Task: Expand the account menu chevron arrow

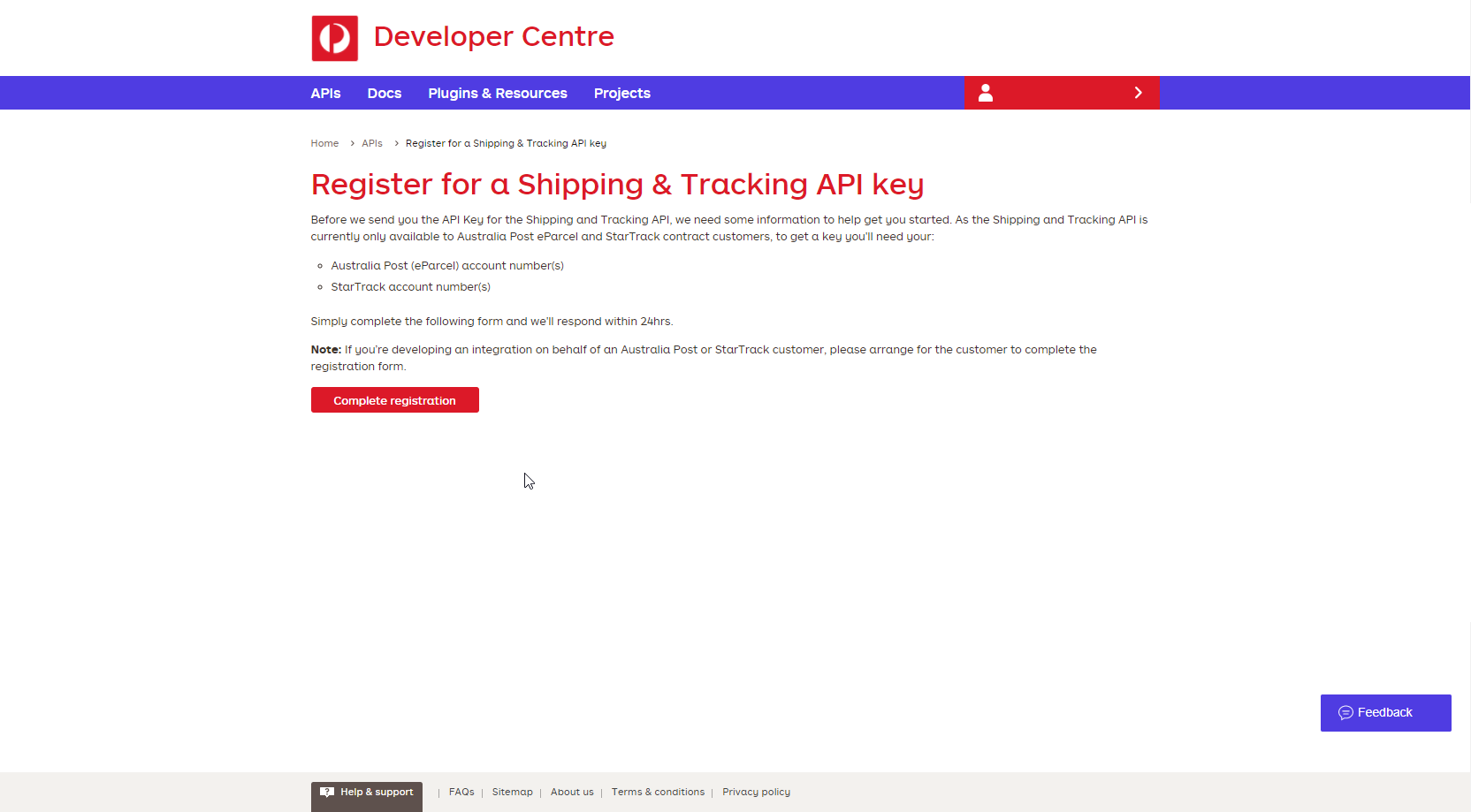Action: pos(1138,93)
